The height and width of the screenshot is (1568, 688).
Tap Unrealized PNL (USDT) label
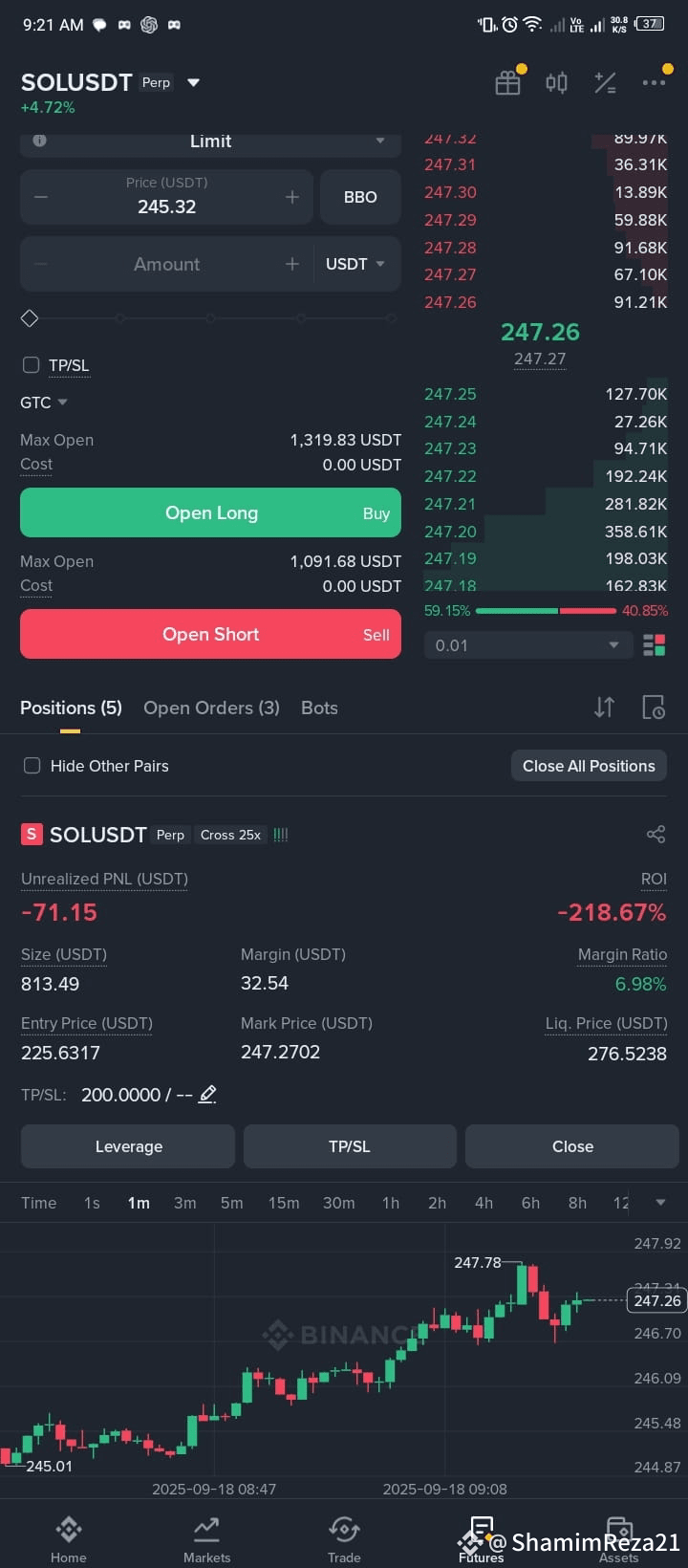point(105,879)
